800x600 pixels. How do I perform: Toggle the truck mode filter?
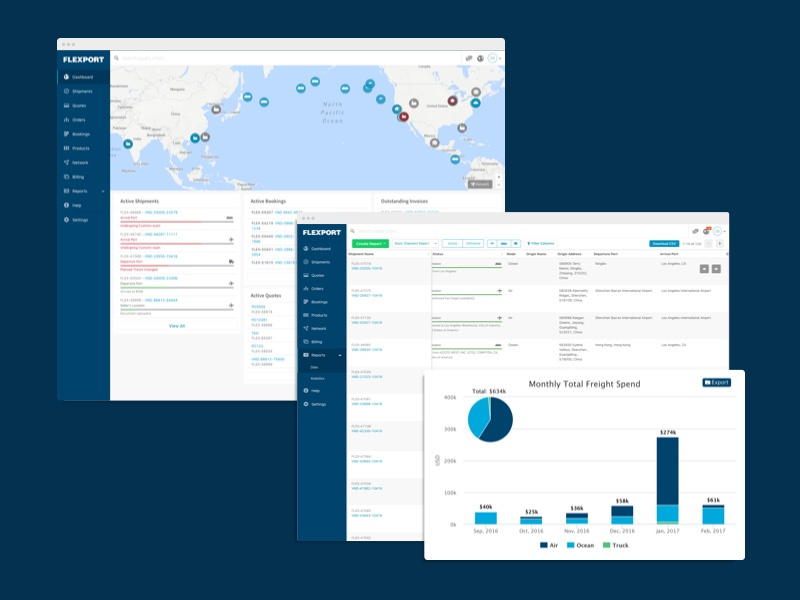click(515, 244)
